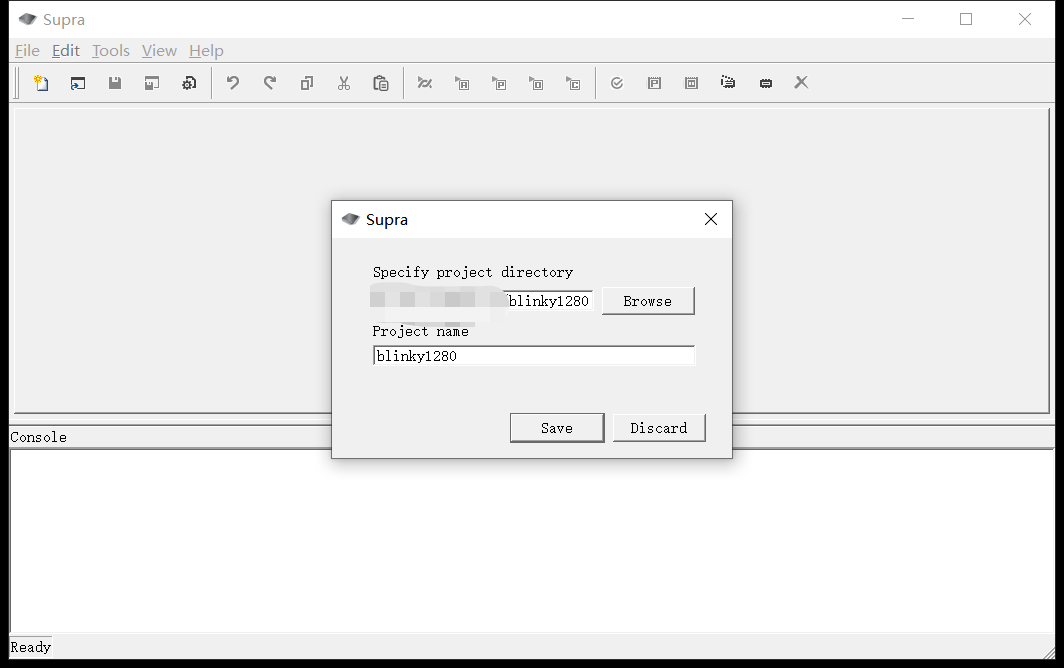Screen dimensions: 1064x668
Task: Click the chip icon marked D
Action: (691, 83)
